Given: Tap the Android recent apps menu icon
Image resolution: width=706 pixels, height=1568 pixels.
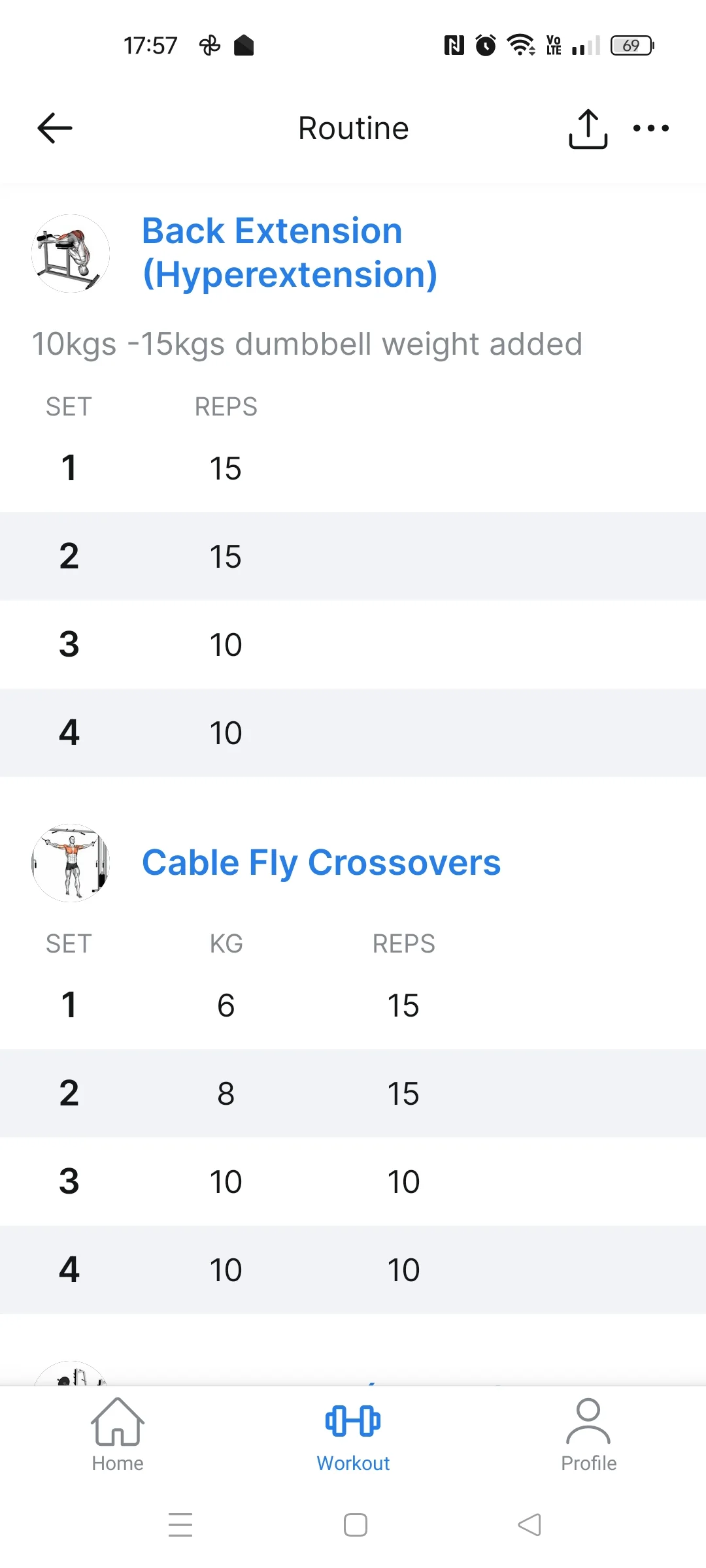Looking at the screenshot, I should [180, 1524].
